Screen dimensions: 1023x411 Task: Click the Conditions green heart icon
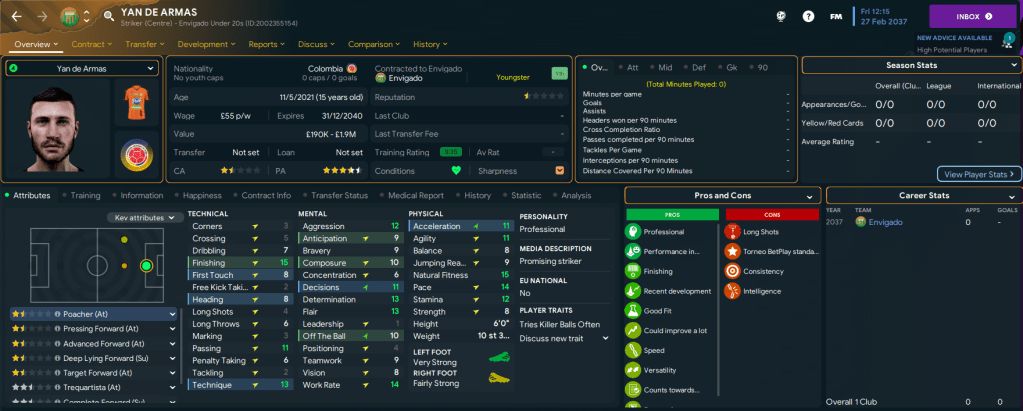pyautogui.click(x=457, y=170)
